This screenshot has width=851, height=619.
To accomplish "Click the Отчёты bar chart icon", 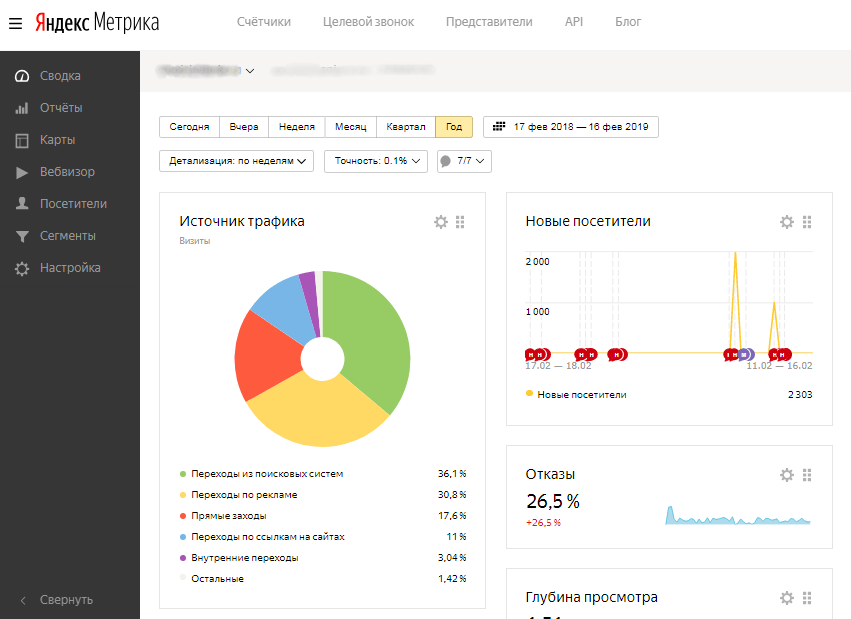I will [22, 108].
